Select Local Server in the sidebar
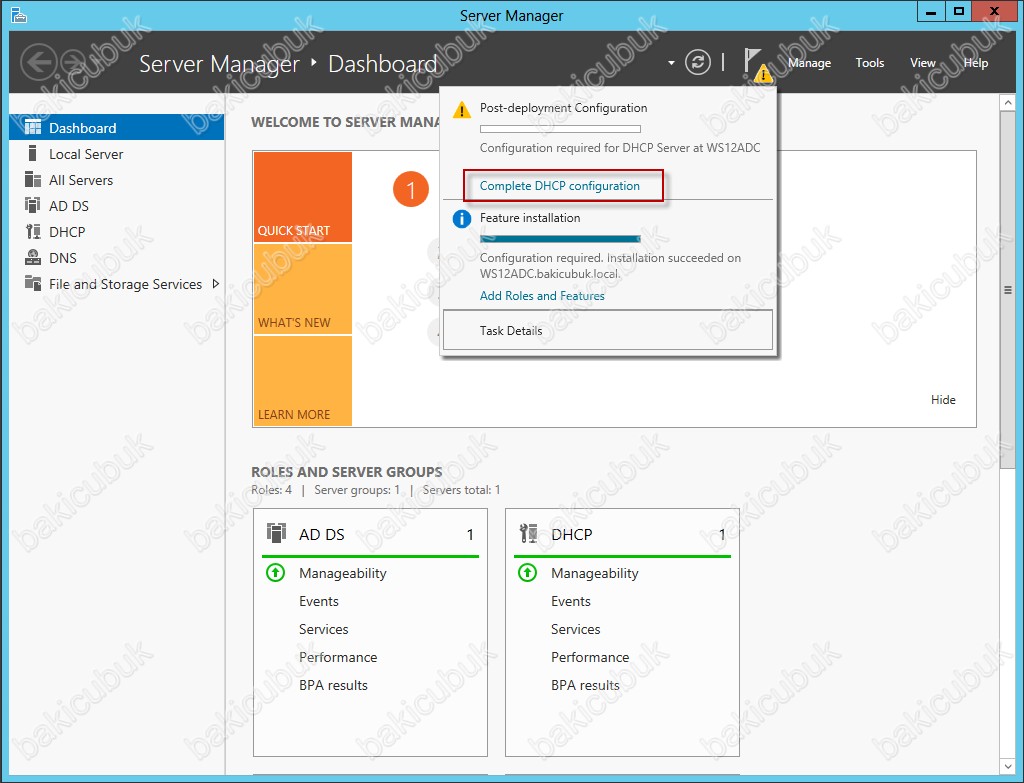Image resolution: width=1024 pixels, height=783 pixels. pos(117,154)
